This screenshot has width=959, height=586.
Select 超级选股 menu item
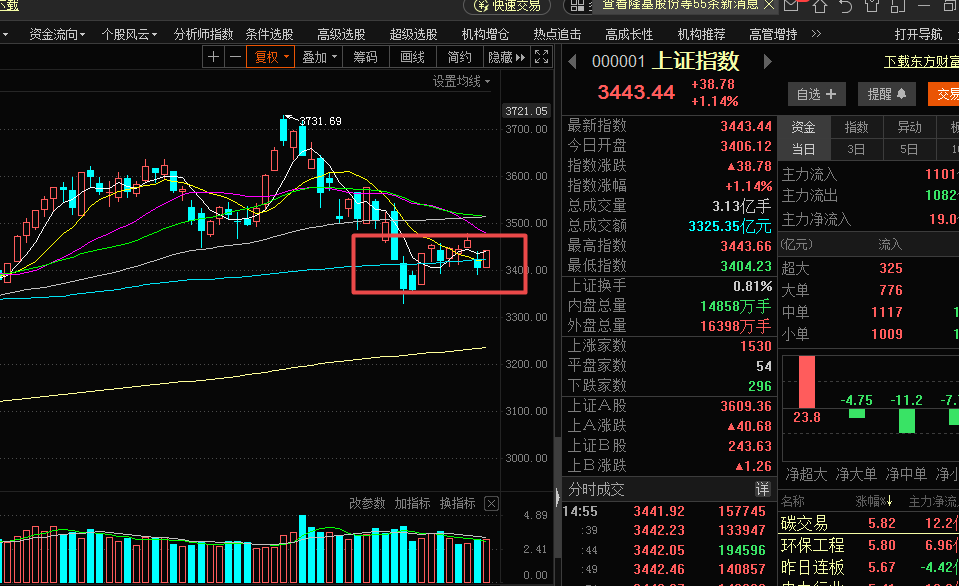pyautogui.click(x=413, y=34)
